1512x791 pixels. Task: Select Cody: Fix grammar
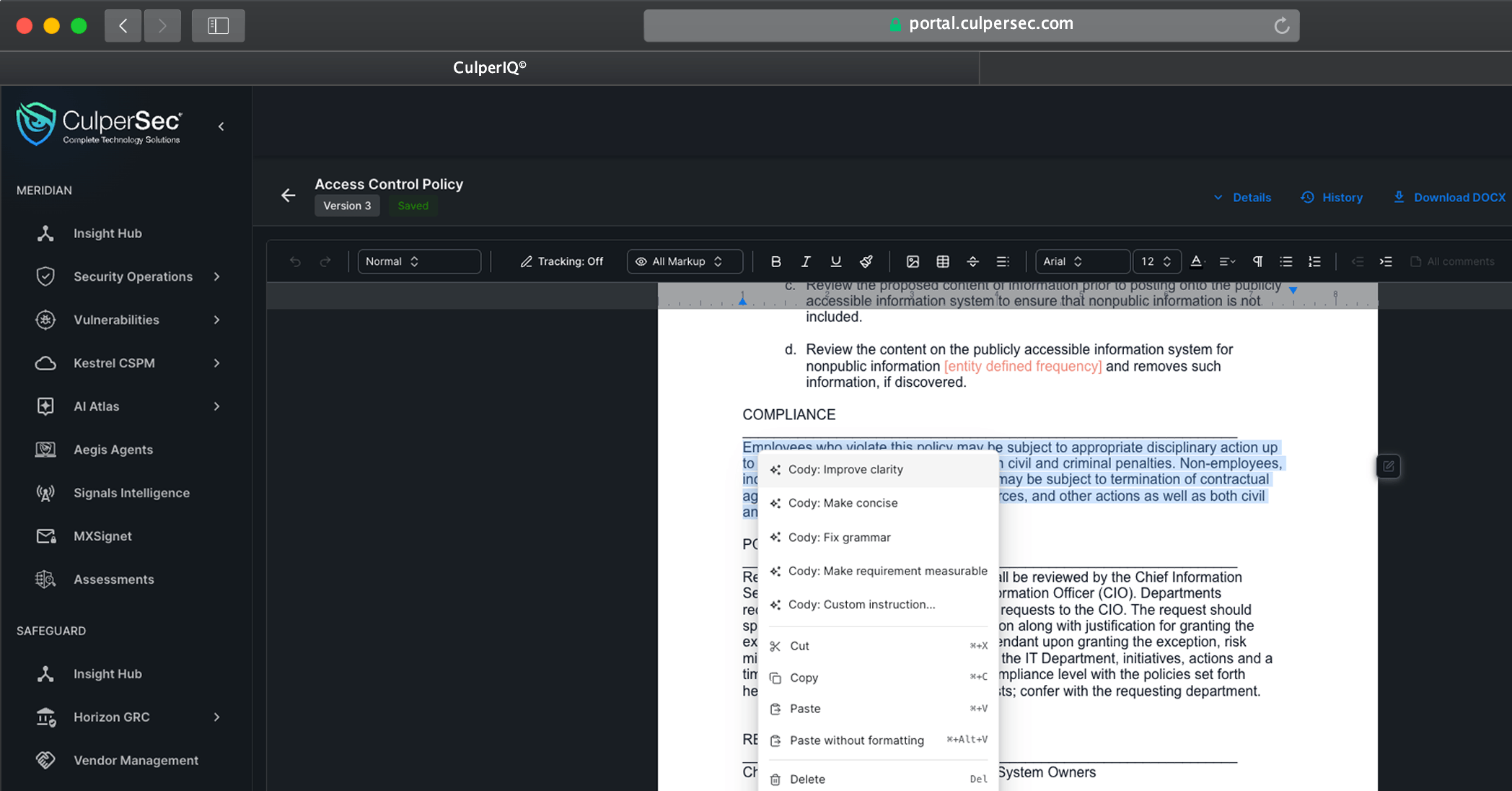(x=878, y=537)
